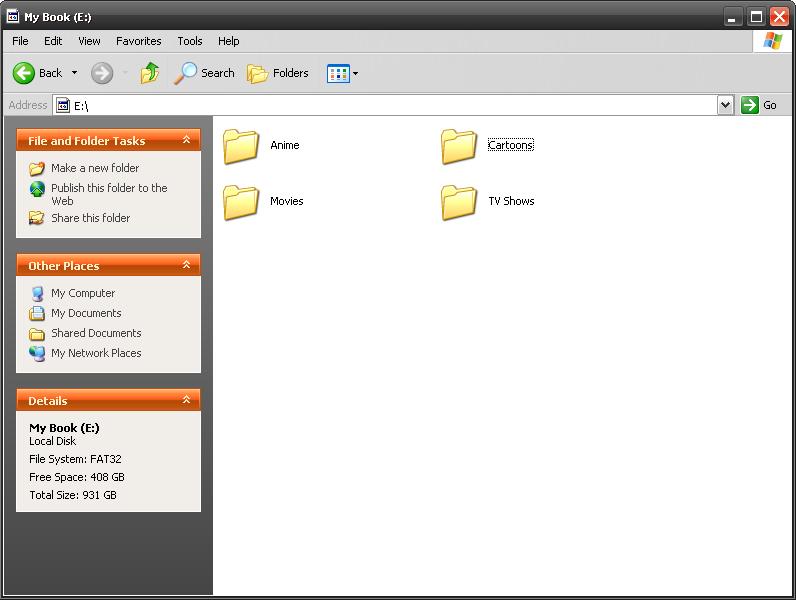Select the TV Shows folder icon
Viewport: 796px width, 600px height.
pos(459,202)
